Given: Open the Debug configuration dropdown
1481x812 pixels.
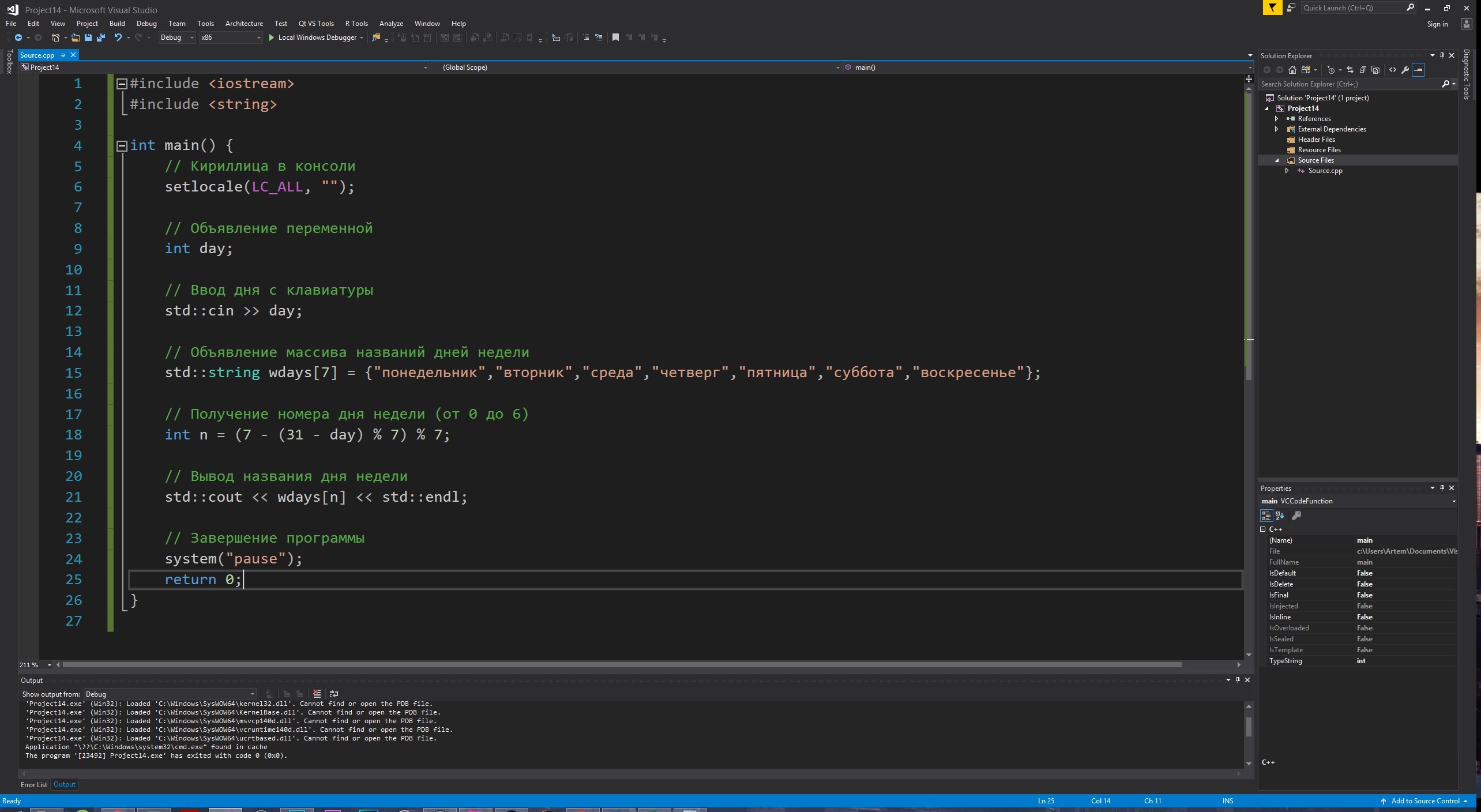Looking at the screenshot, I should (177, 37).
